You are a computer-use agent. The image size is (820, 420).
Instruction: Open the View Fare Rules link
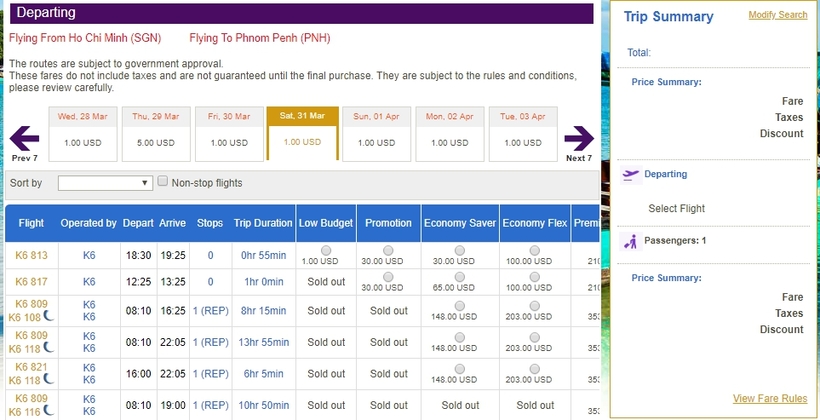[769, 399]
